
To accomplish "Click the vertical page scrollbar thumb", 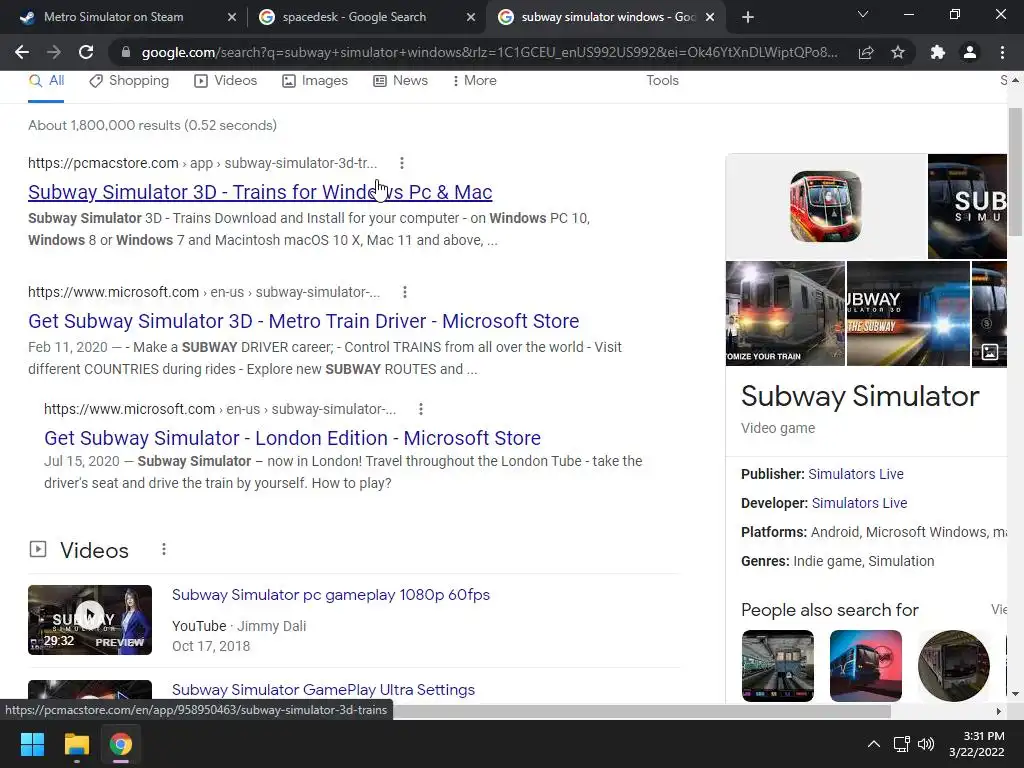I will [1015, 171].
